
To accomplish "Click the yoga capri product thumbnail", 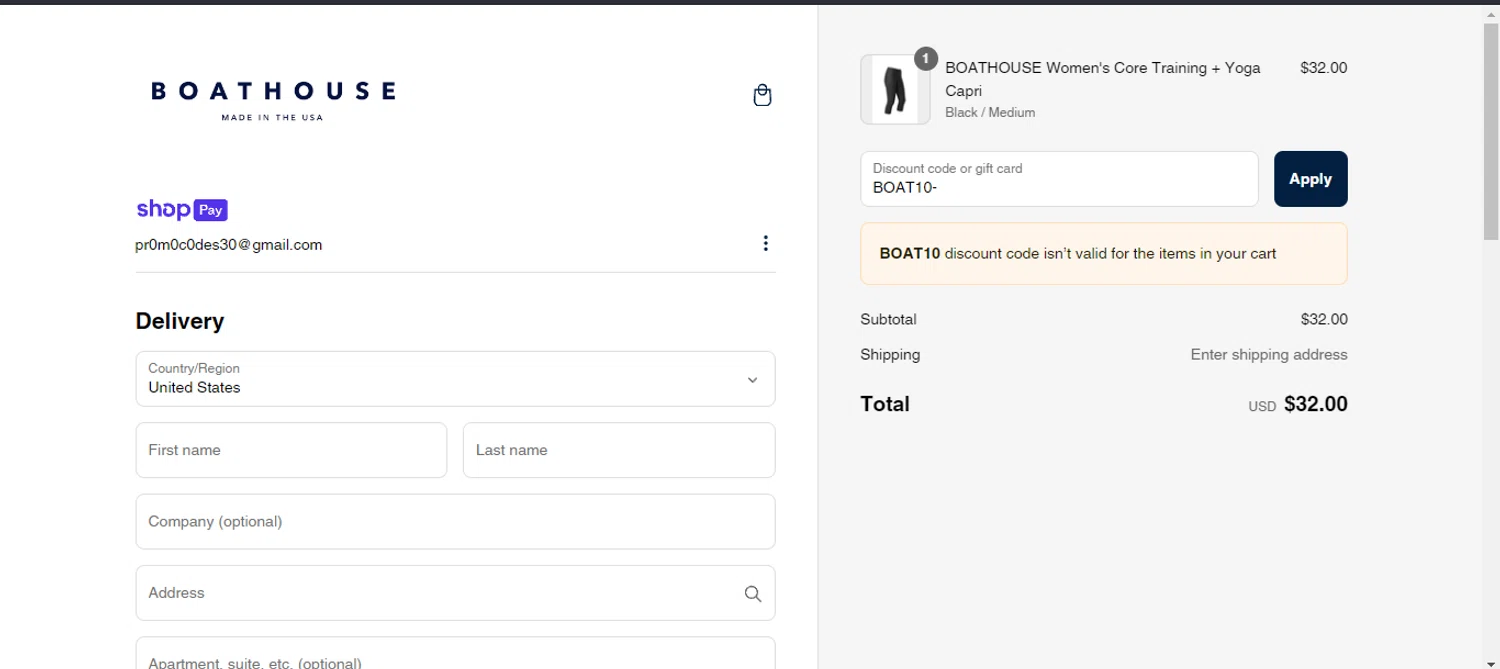I will tap(895, 90).
